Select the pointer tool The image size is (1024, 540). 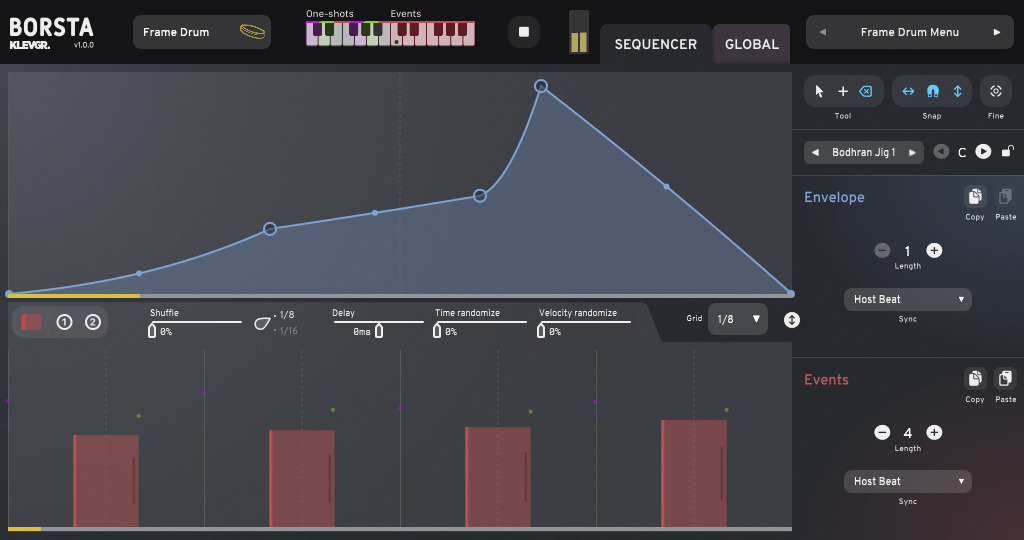819,91
